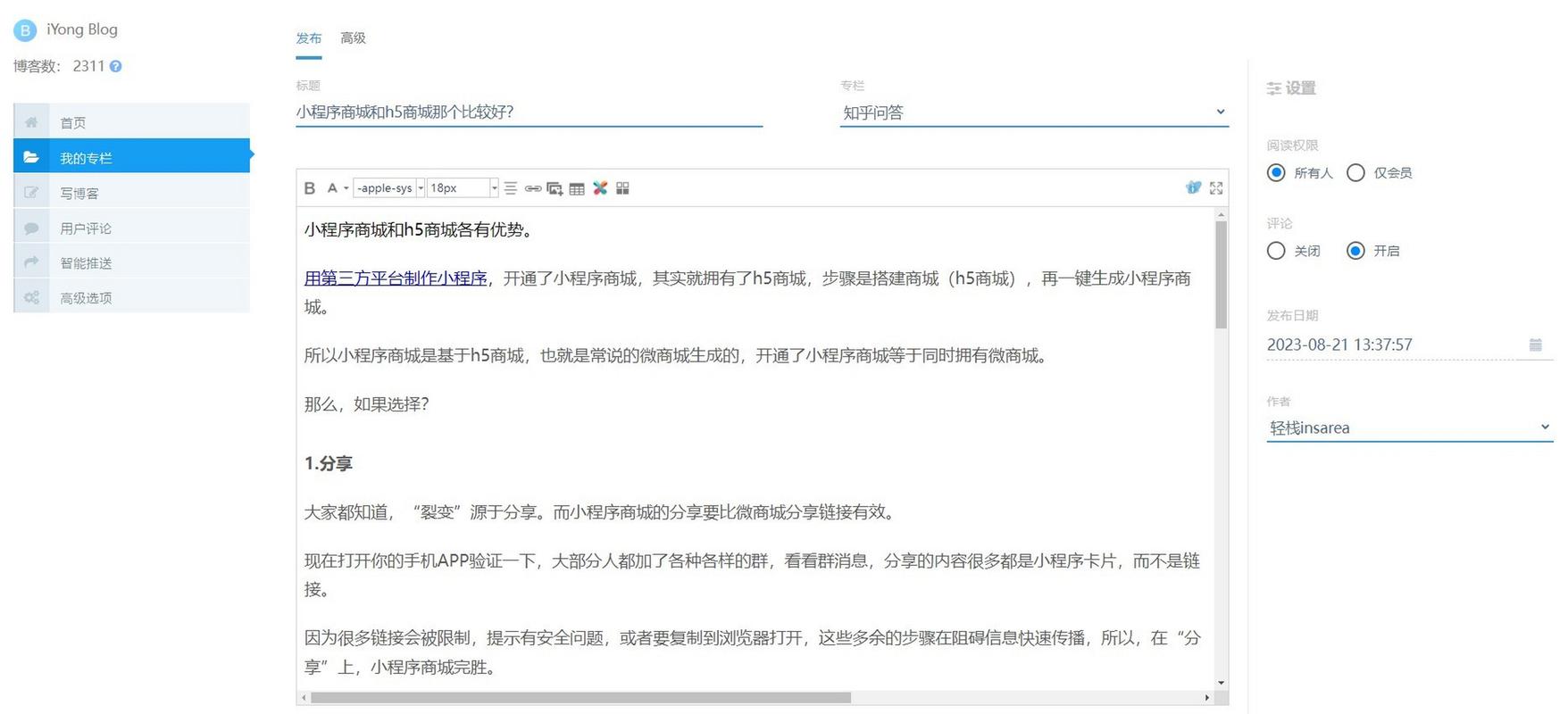Click the first line 小程序商城和h5商城各有优势。
Screen dimensions: 1568x714
420,229
